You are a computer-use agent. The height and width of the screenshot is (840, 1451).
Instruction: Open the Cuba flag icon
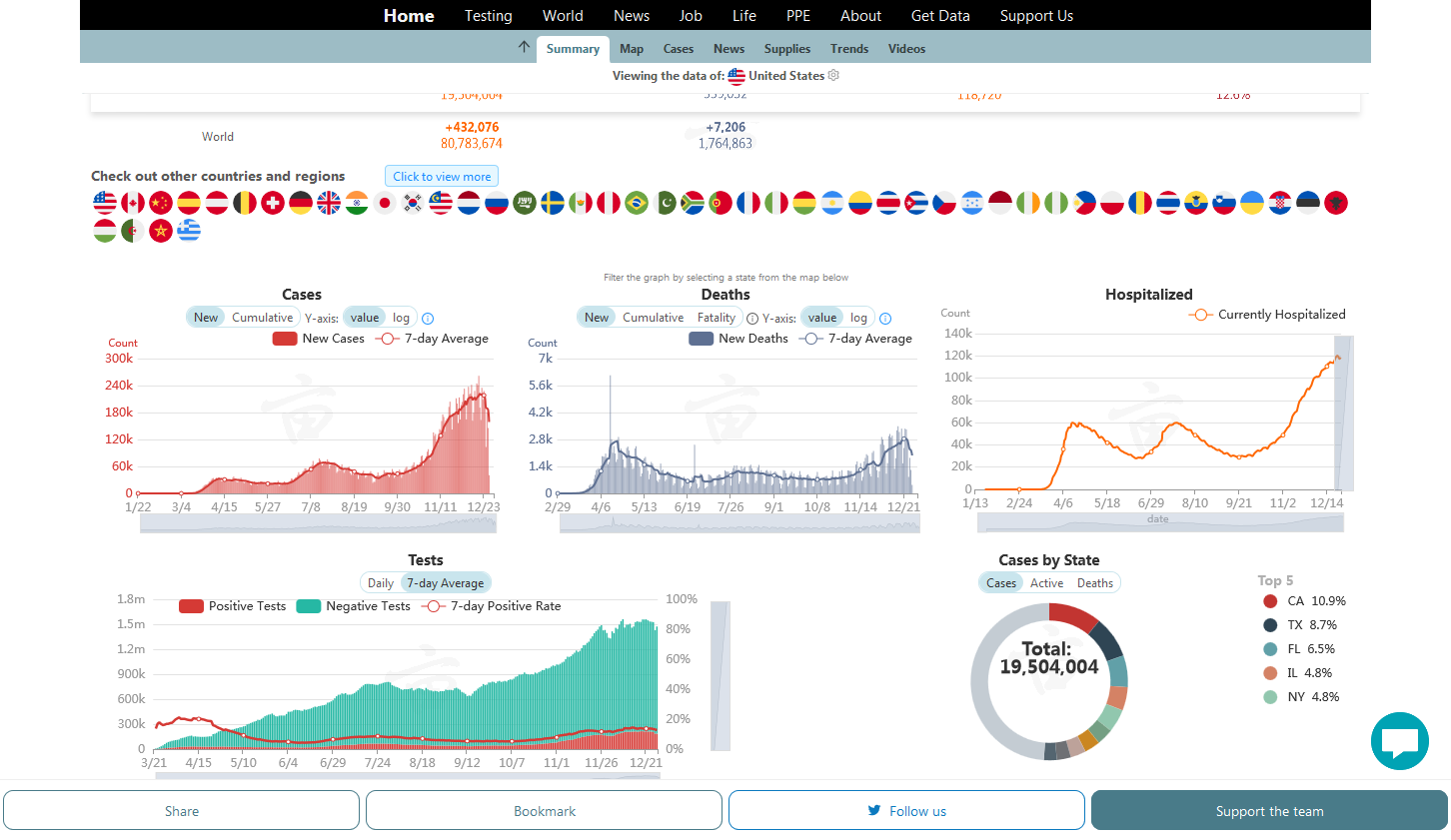tap(916, 203)
